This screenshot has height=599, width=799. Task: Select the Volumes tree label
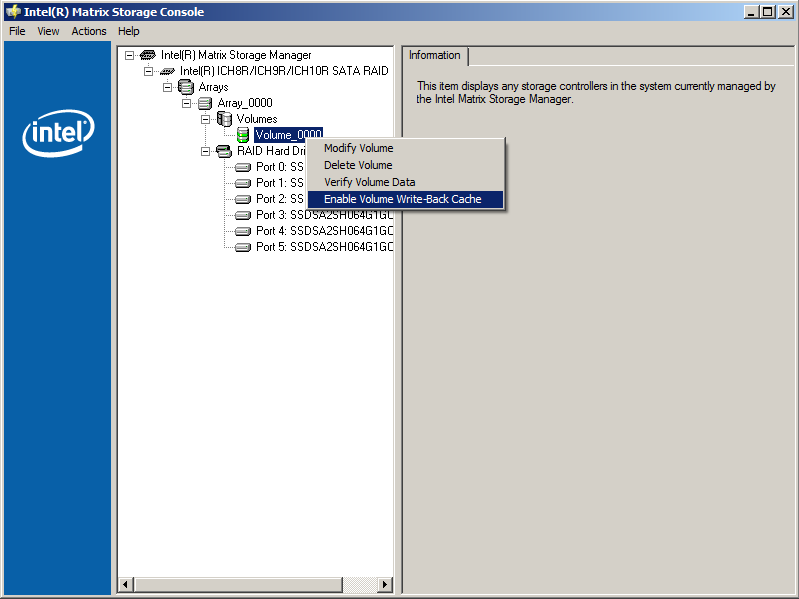click(x=257, y=119)
